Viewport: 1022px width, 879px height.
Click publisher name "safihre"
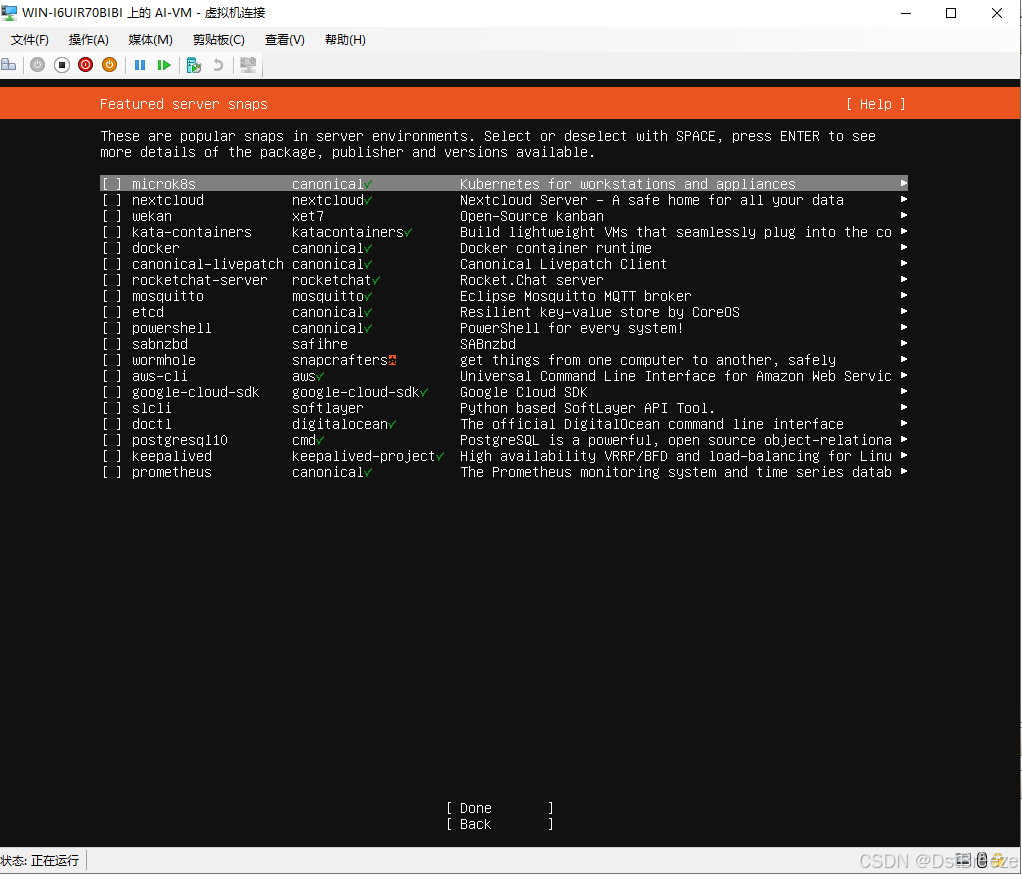click(x=319, y=344)
